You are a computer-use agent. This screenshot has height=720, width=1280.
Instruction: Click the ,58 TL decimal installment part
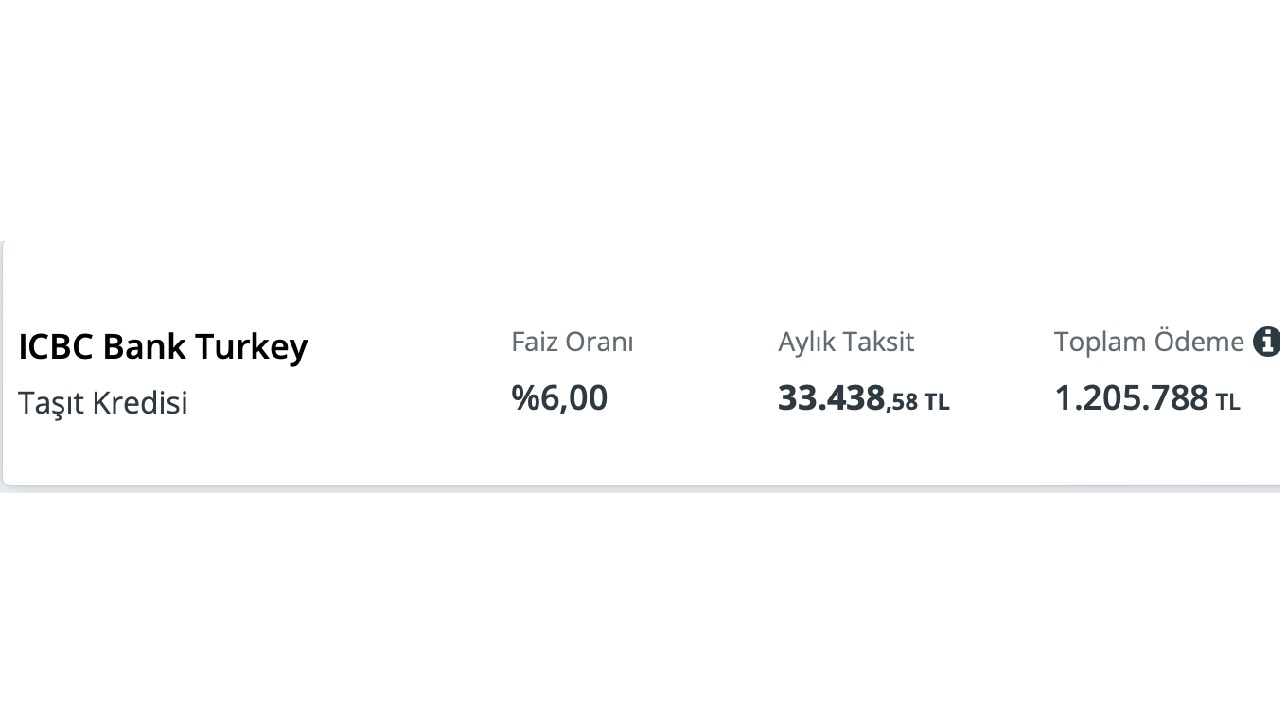point(918,402)
